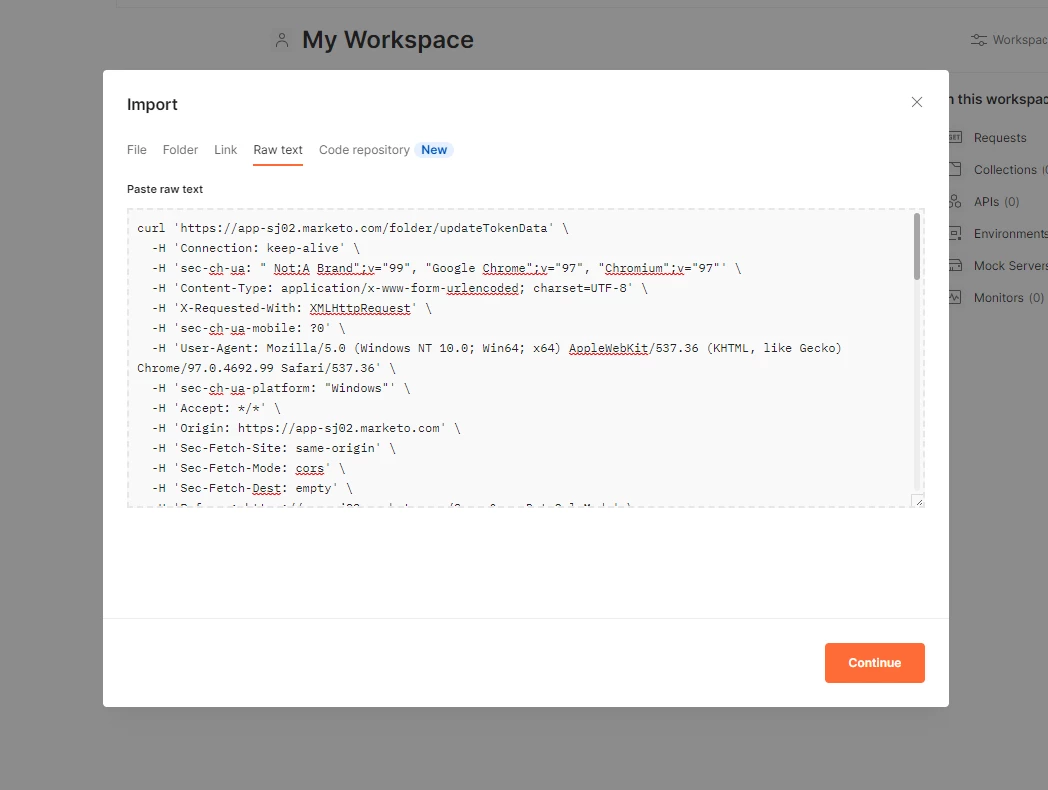Open Mock Servers in the workspace panel
The height and width of the screenshot is (790, 1048).
pos(1011,266)
